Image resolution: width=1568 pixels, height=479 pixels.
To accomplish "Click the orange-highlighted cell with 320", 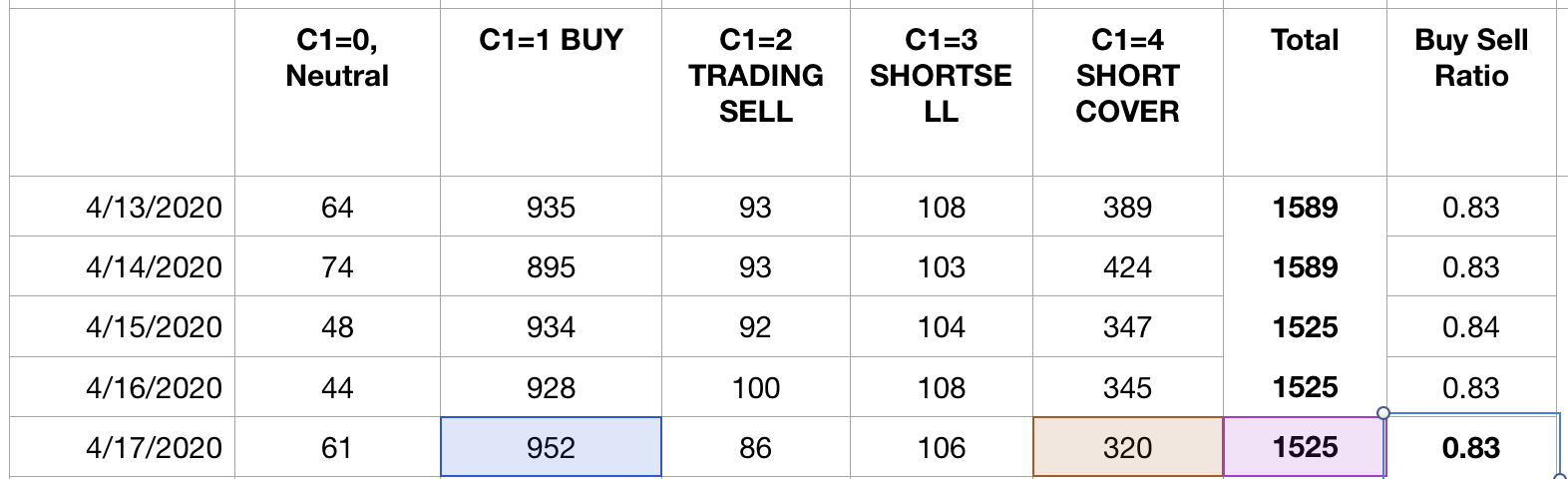I will [1127, 447].
